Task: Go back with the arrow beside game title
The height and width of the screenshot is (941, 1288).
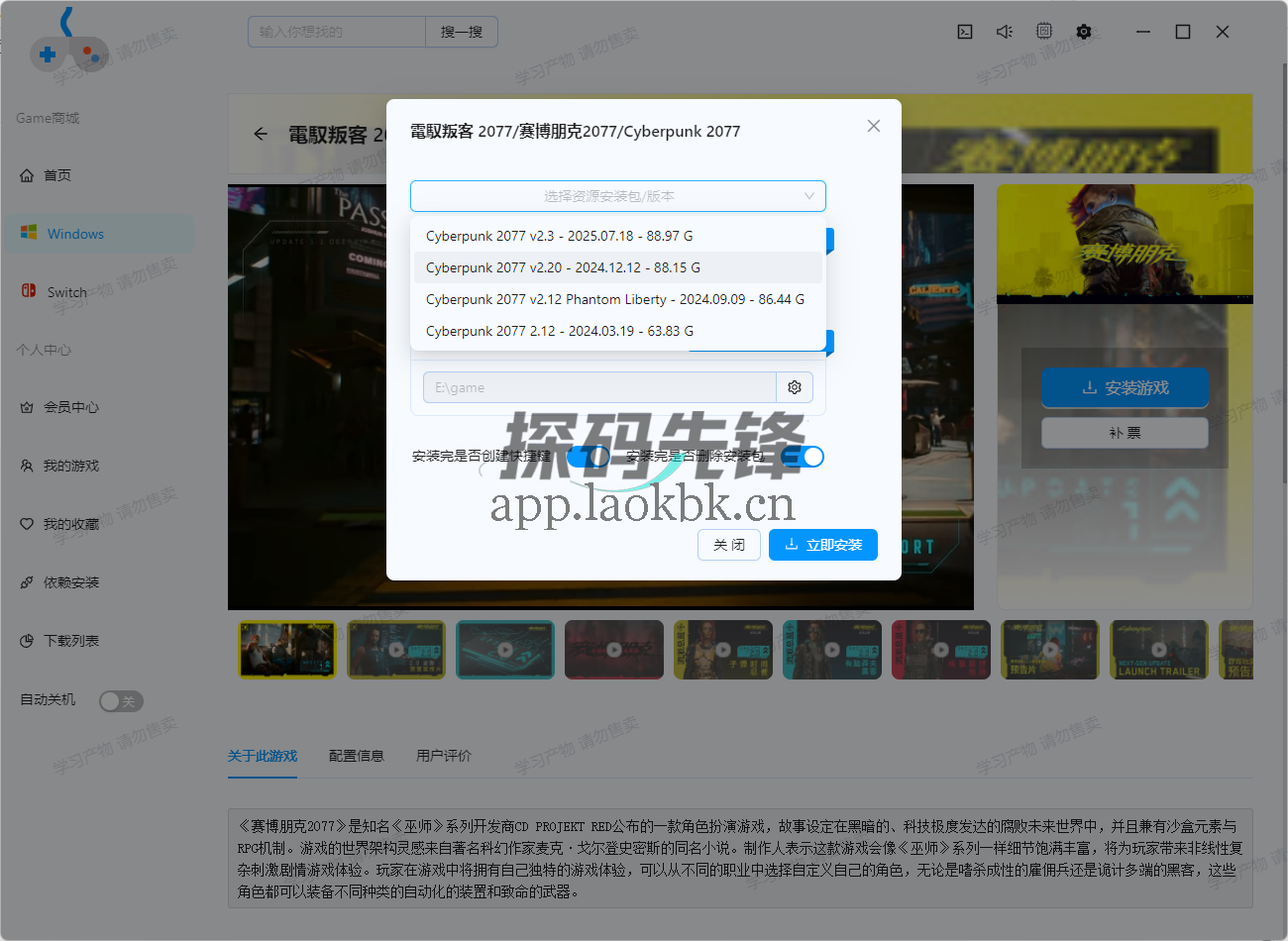Action: pyautogui.click(x=261, y=134)
